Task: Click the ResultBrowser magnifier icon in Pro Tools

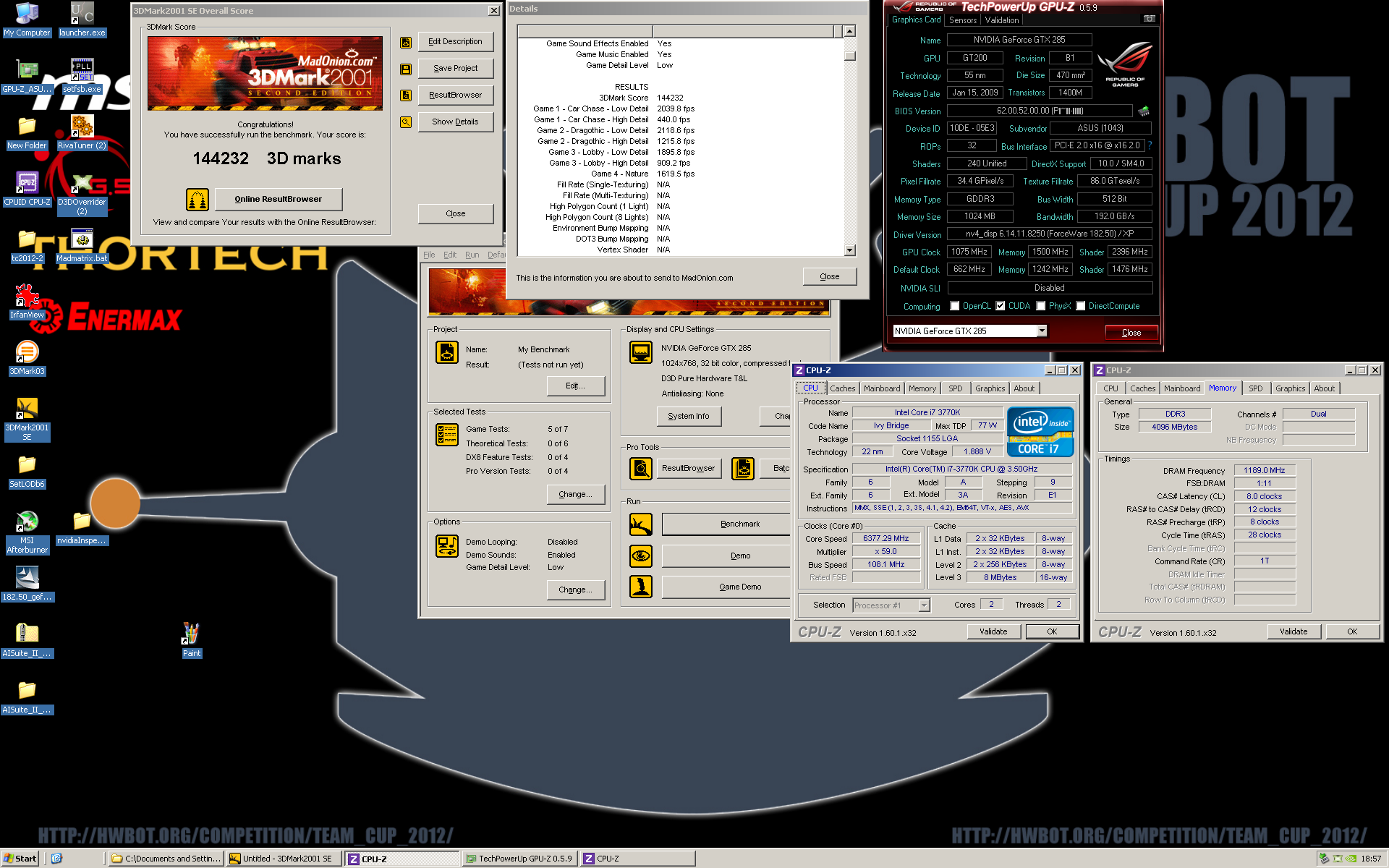Action: point(641,469)
